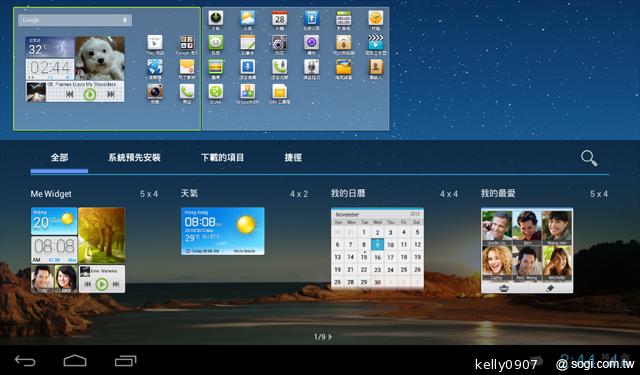The width and height of the screenshot is (640, 375).
Task: Skip to previous track in home widget
Action: (x=70, y=95)
